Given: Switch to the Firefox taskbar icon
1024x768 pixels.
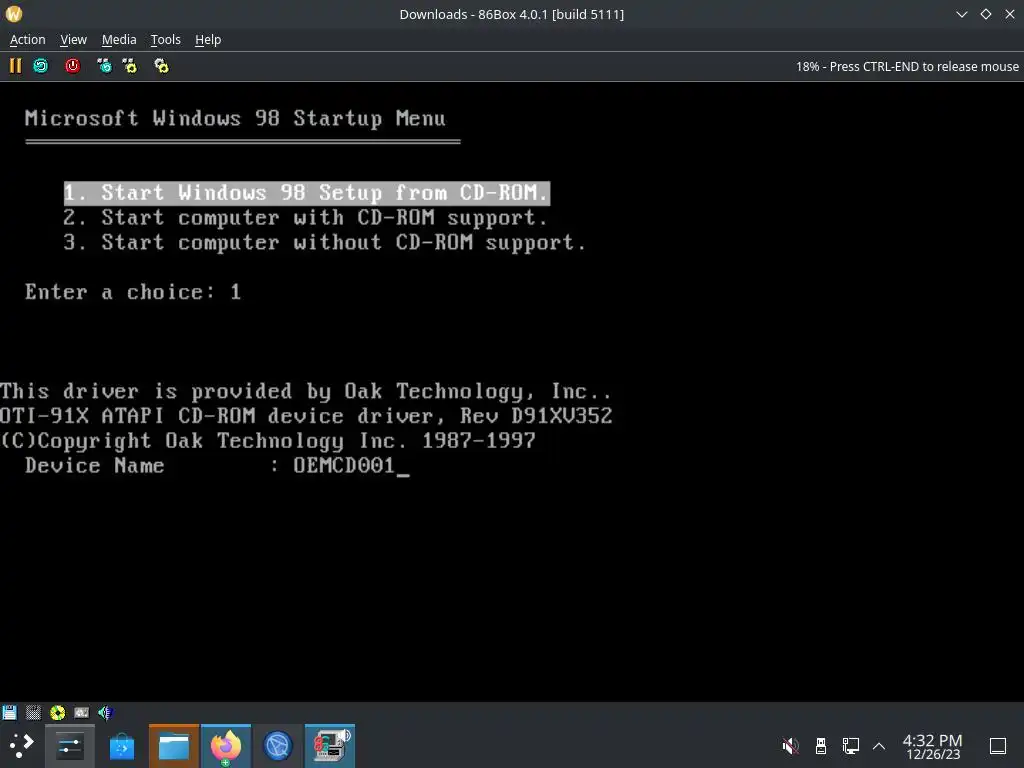Looking at the screenshot, I should pyautogui.click(x=226, y=746).
